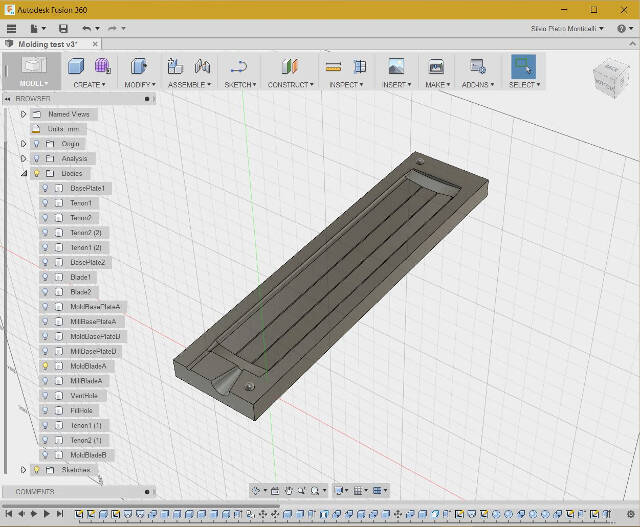Viewport: 640px width, 527px height.
Task: Toggle visibility bulb of MoldBladeB body
Action: (45, 455)
